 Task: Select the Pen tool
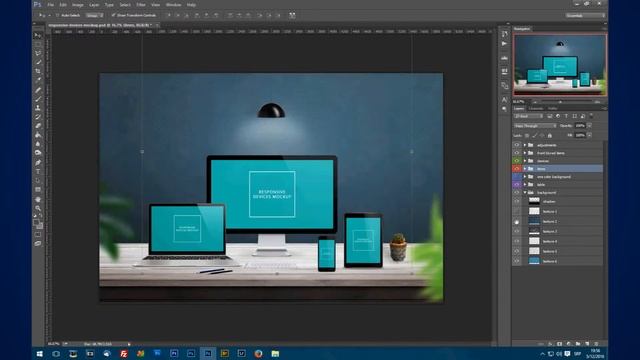point(38,162)
